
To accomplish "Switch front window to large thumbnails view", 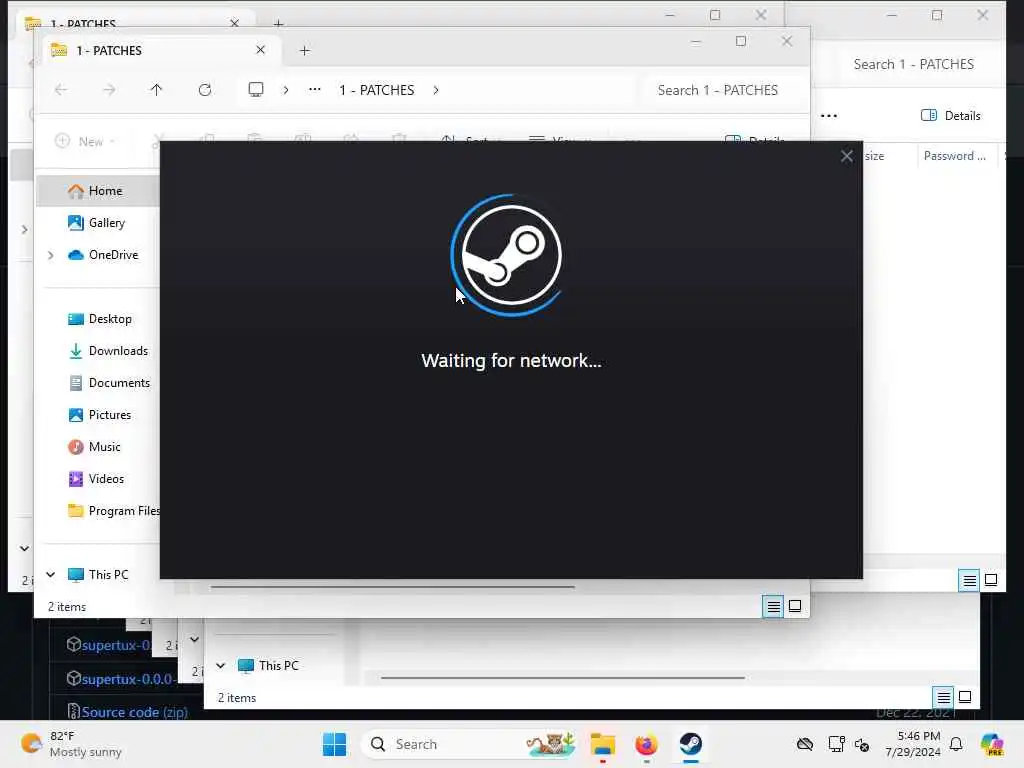I will pyautogui.click(x=795, y=607).
